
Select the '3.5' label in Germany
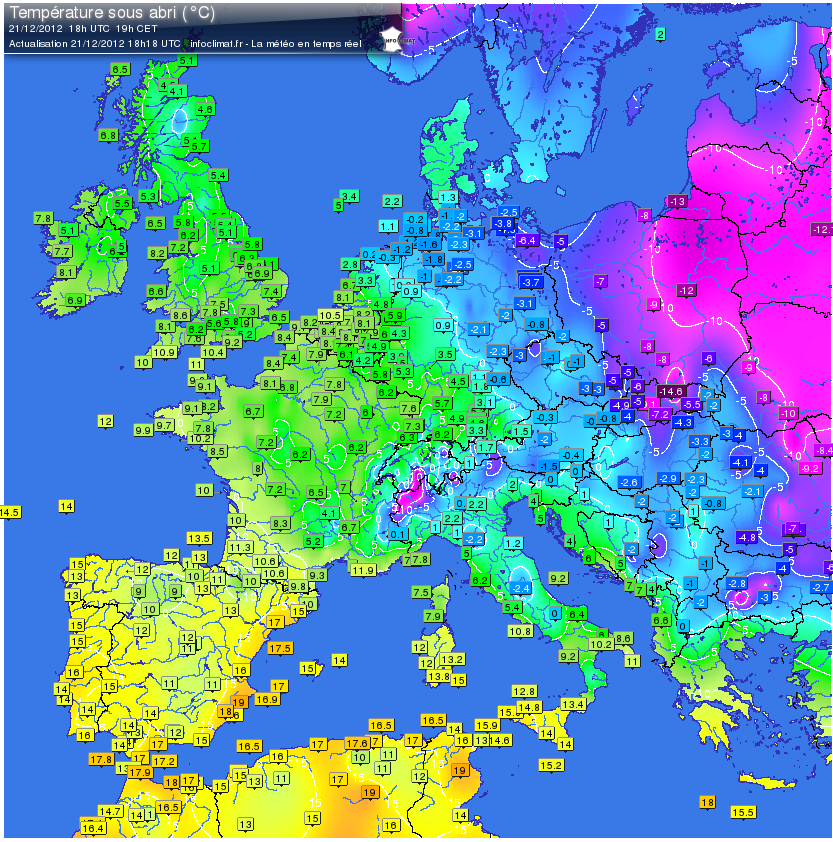pos(445,354)
